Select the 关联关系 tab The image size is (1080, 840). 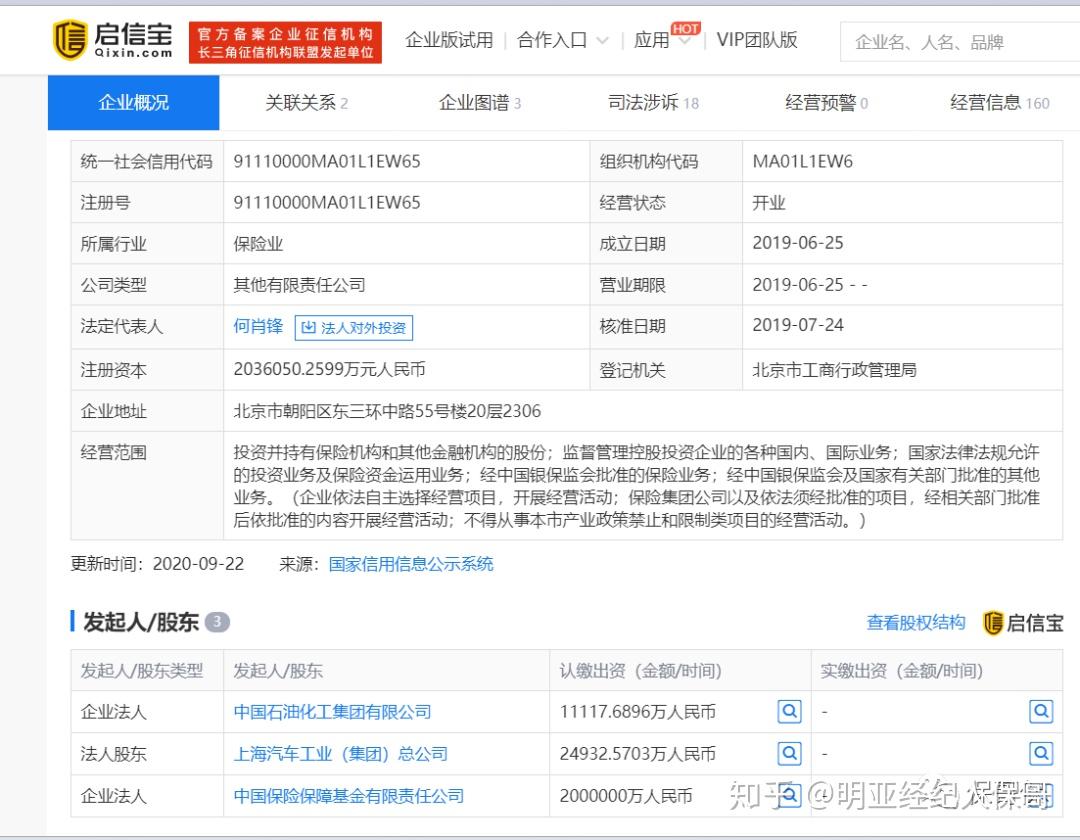[302, 102]
